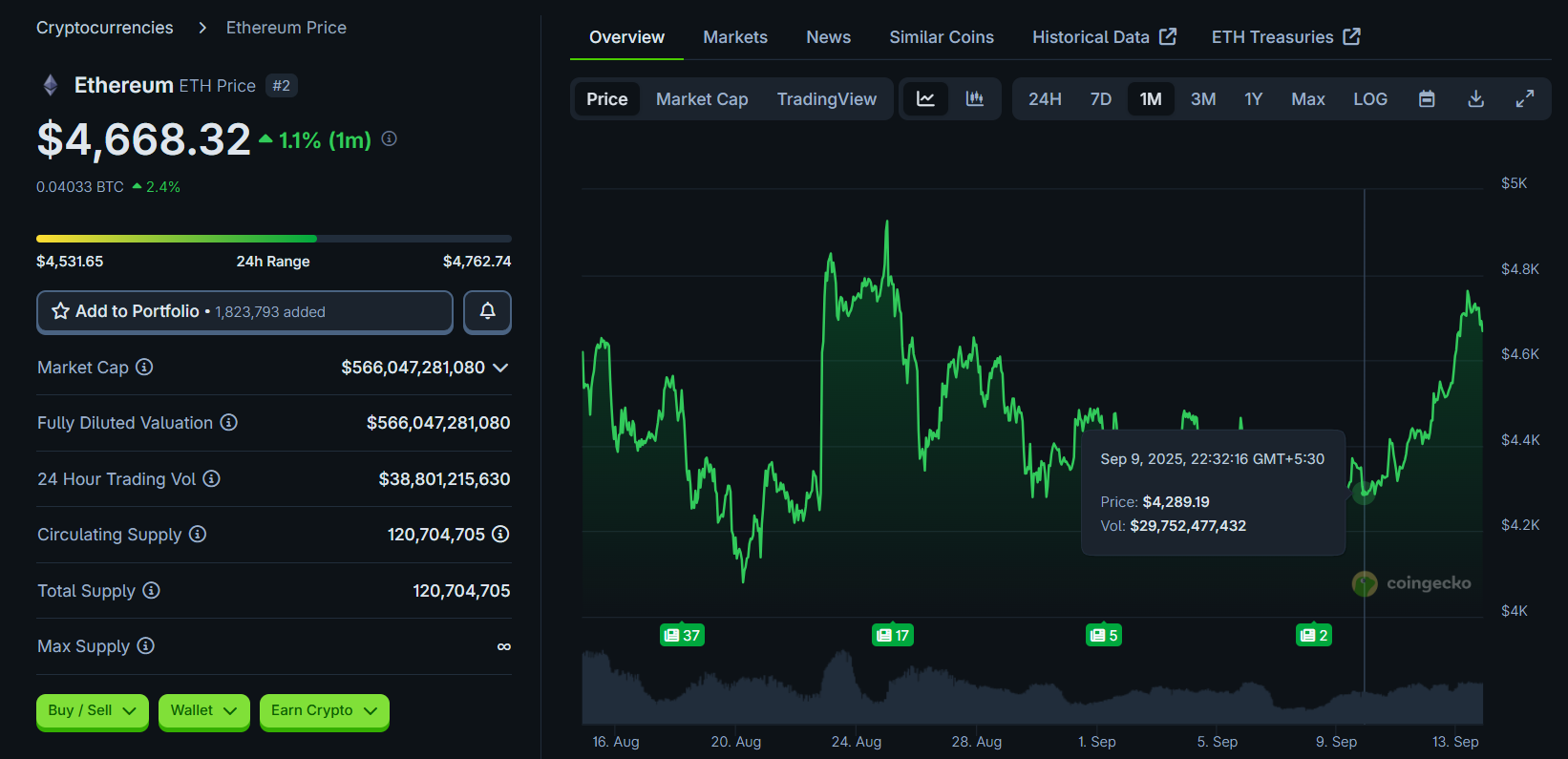This screenshot has height=759, width=1568.
Task: Click the Add to Portfolio button
Action: (244, 311)
